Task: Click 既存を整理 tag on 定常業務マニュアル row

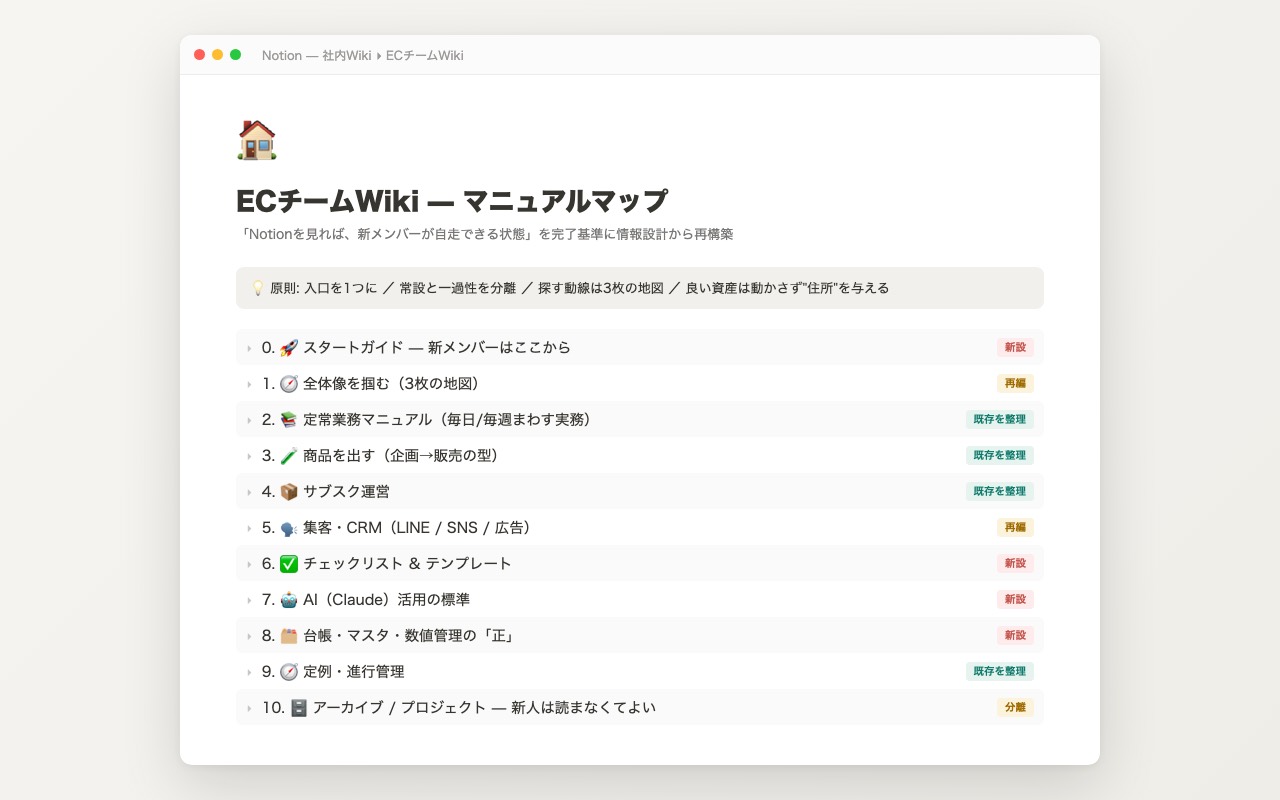Action: [x=1000, y=420]
